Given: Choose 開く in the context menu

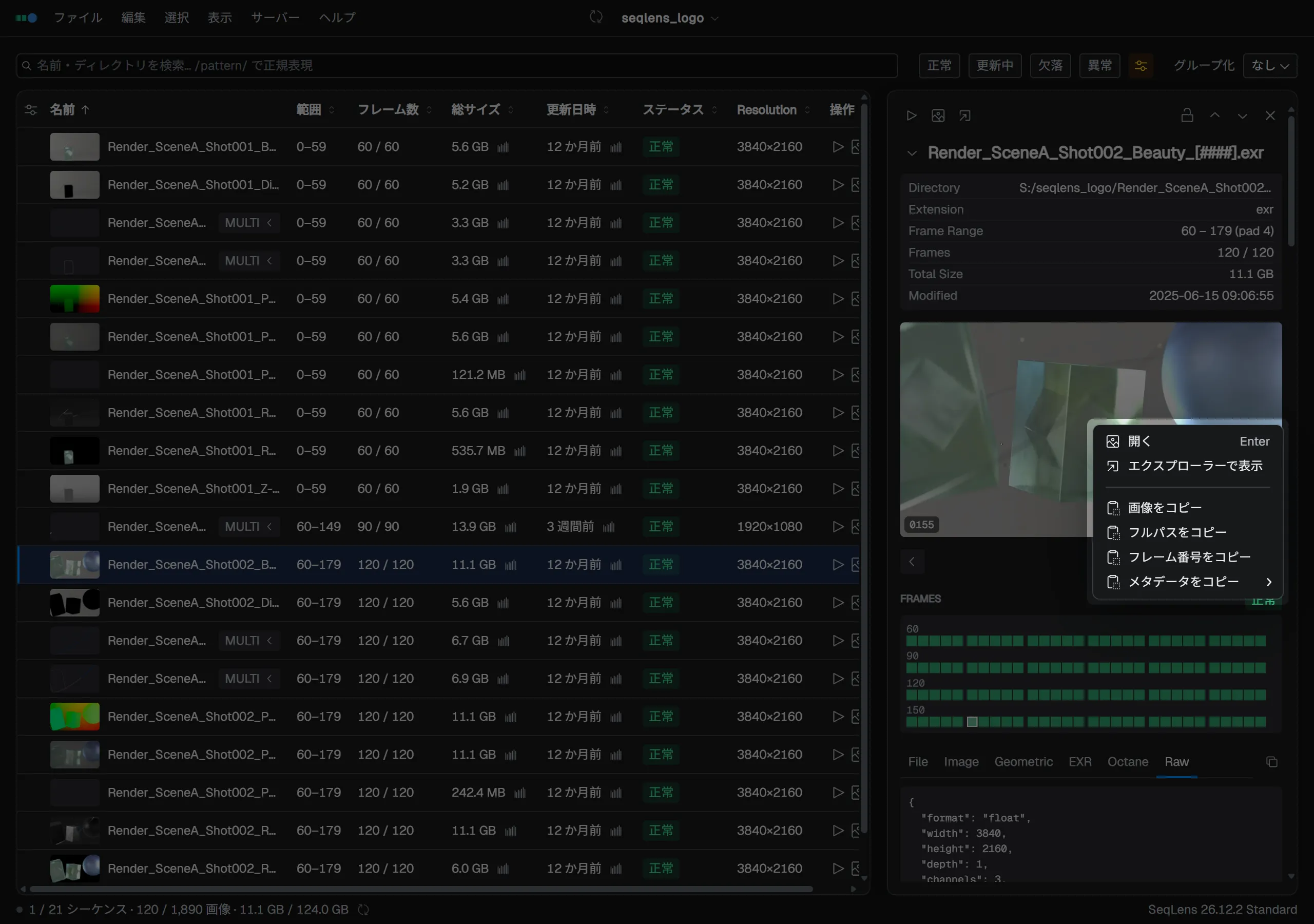Looking at the screenshot, I should click(x=1188, y=441).
